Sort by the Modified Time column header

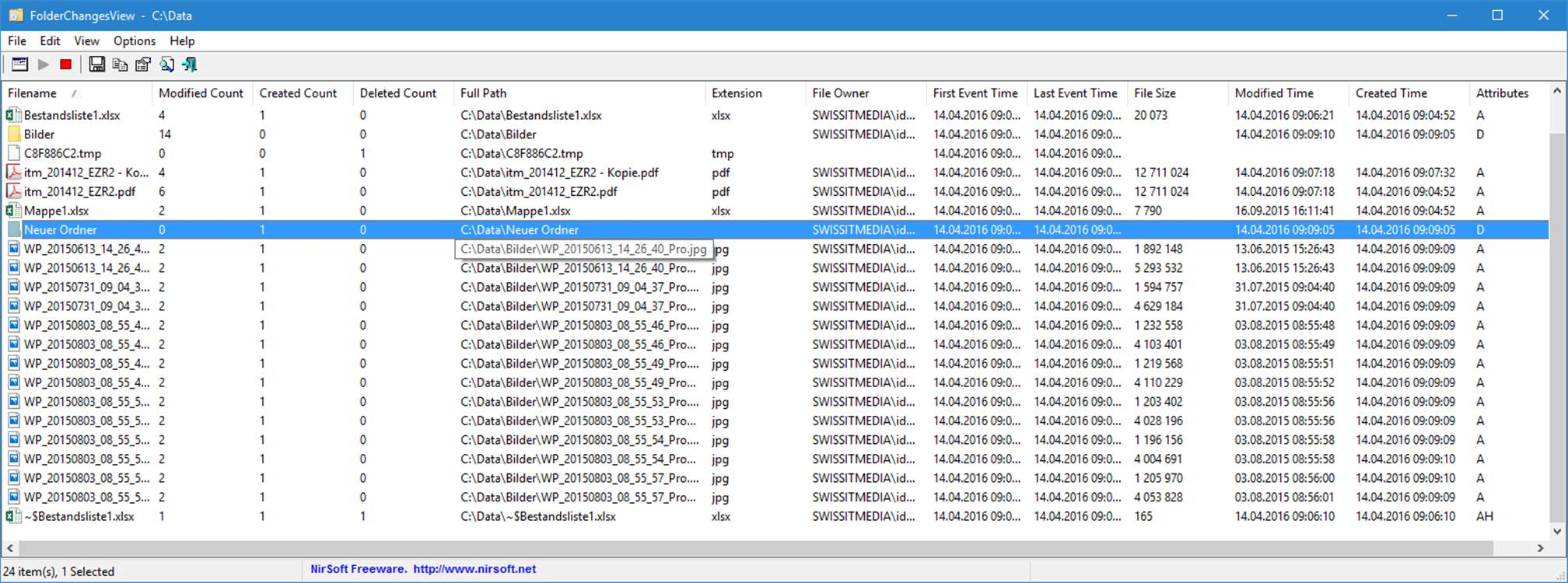[1289, 93]
